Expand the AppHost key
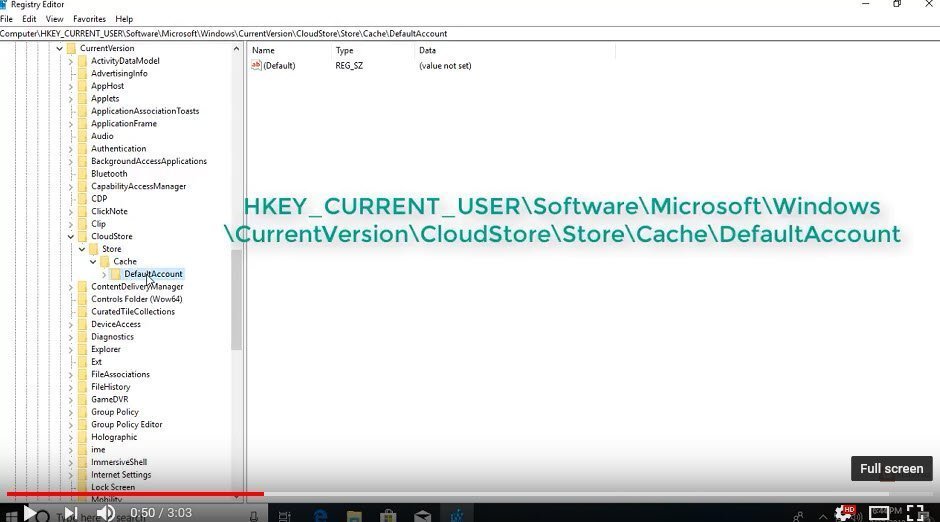This screenshot has width=940, height=522. pyautogui.click(x=71, y=86)
